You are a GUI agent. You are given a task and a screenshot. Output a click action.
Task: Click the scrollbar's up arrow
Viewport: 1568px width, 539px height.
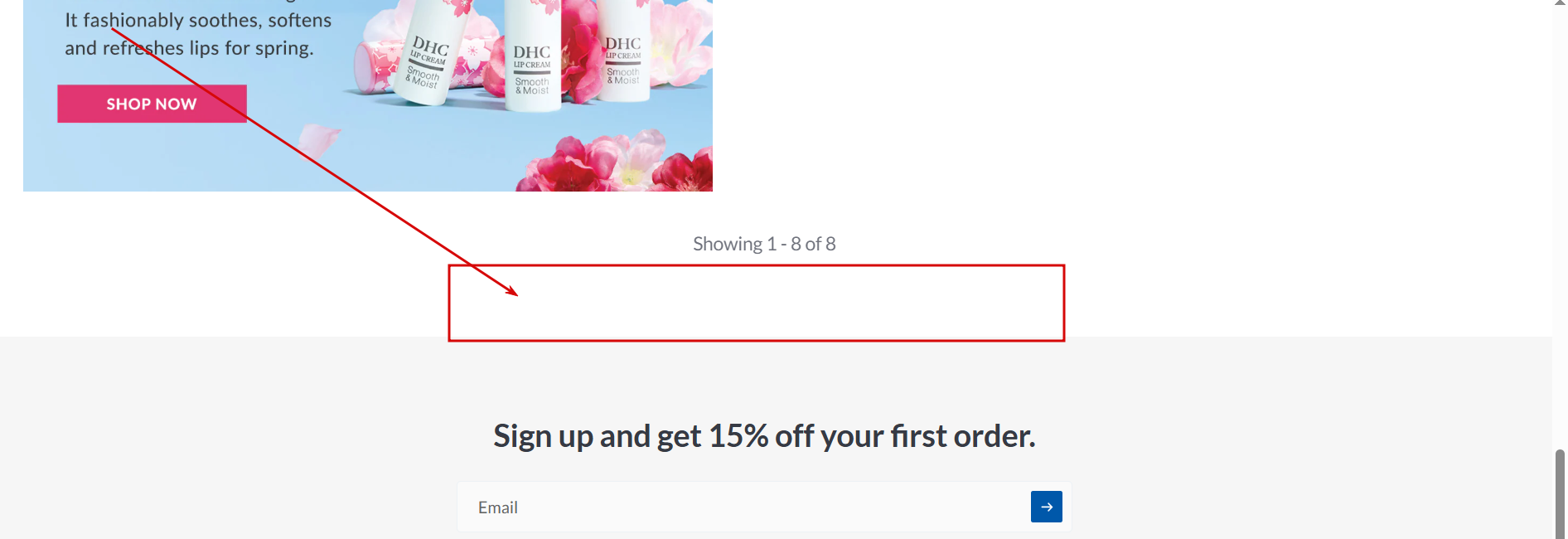(x=1560, y=4)
